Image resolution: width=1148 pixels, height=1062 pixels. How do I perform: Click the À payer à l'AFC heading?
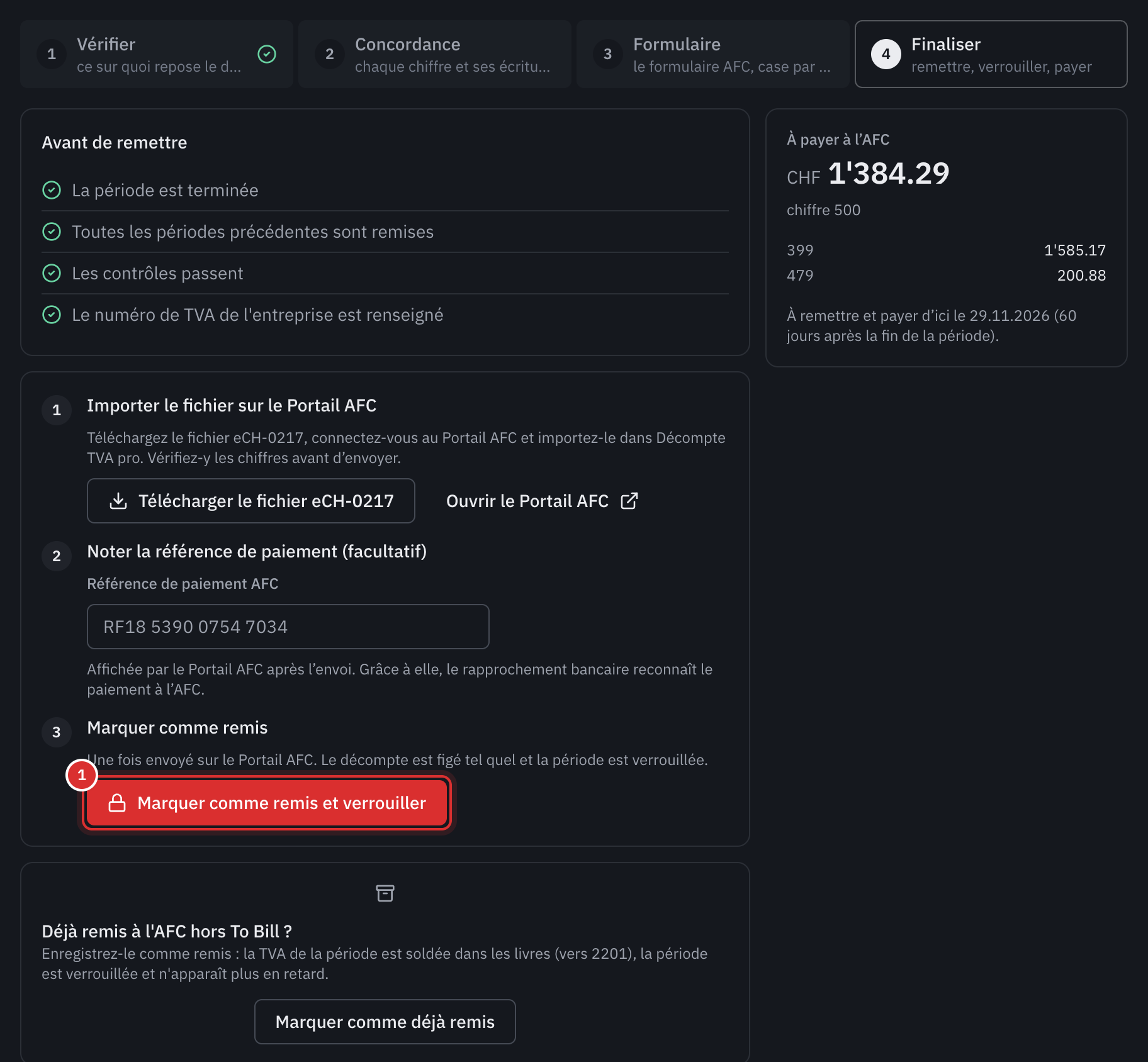pyautogui.click(x=838, y=140)
